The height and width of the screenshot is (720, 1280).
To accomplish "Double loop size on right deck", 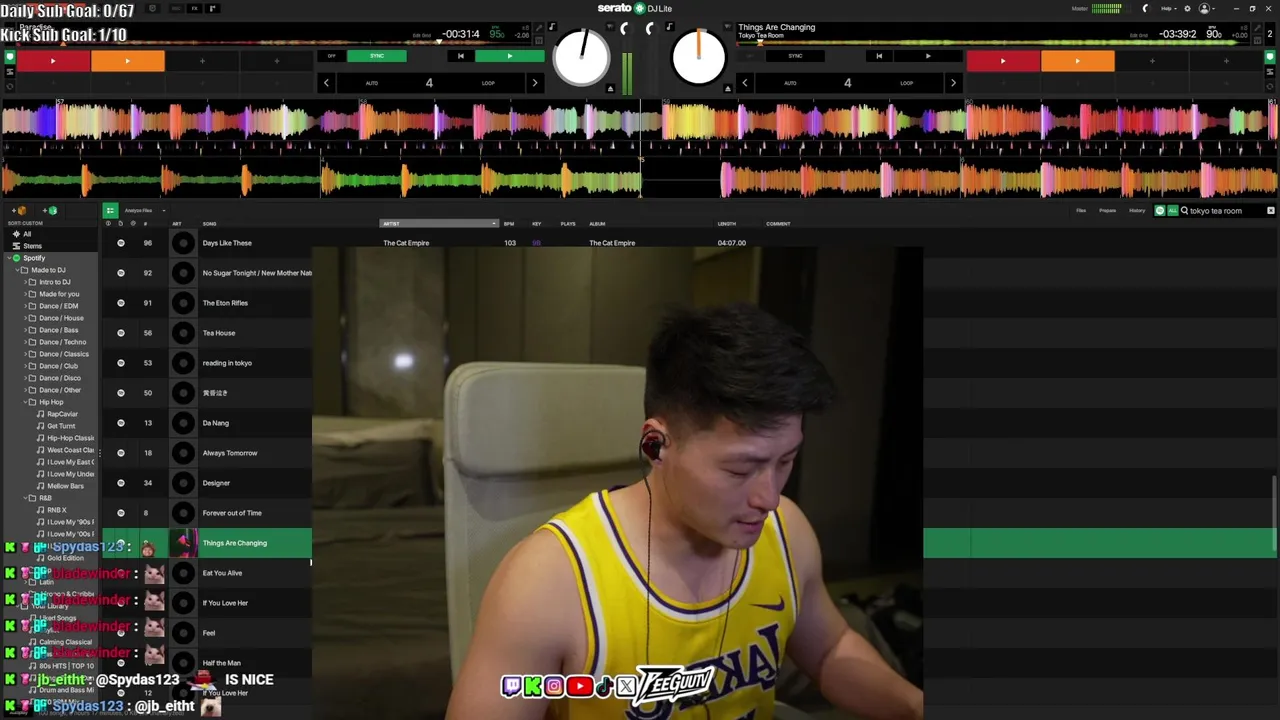I will click(952, 83).
